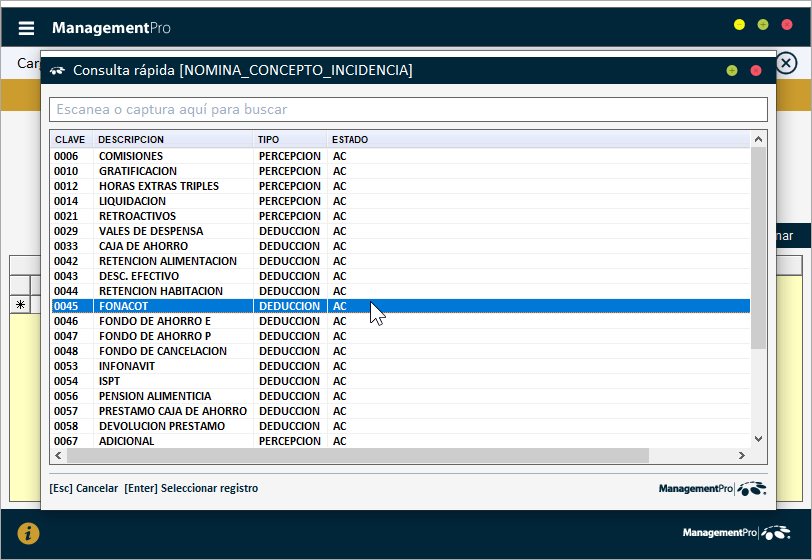The height and width of the screenshot is (560, 812).
Task: Click the vertical scrollbar up arrow
Action: click(758, 139)
